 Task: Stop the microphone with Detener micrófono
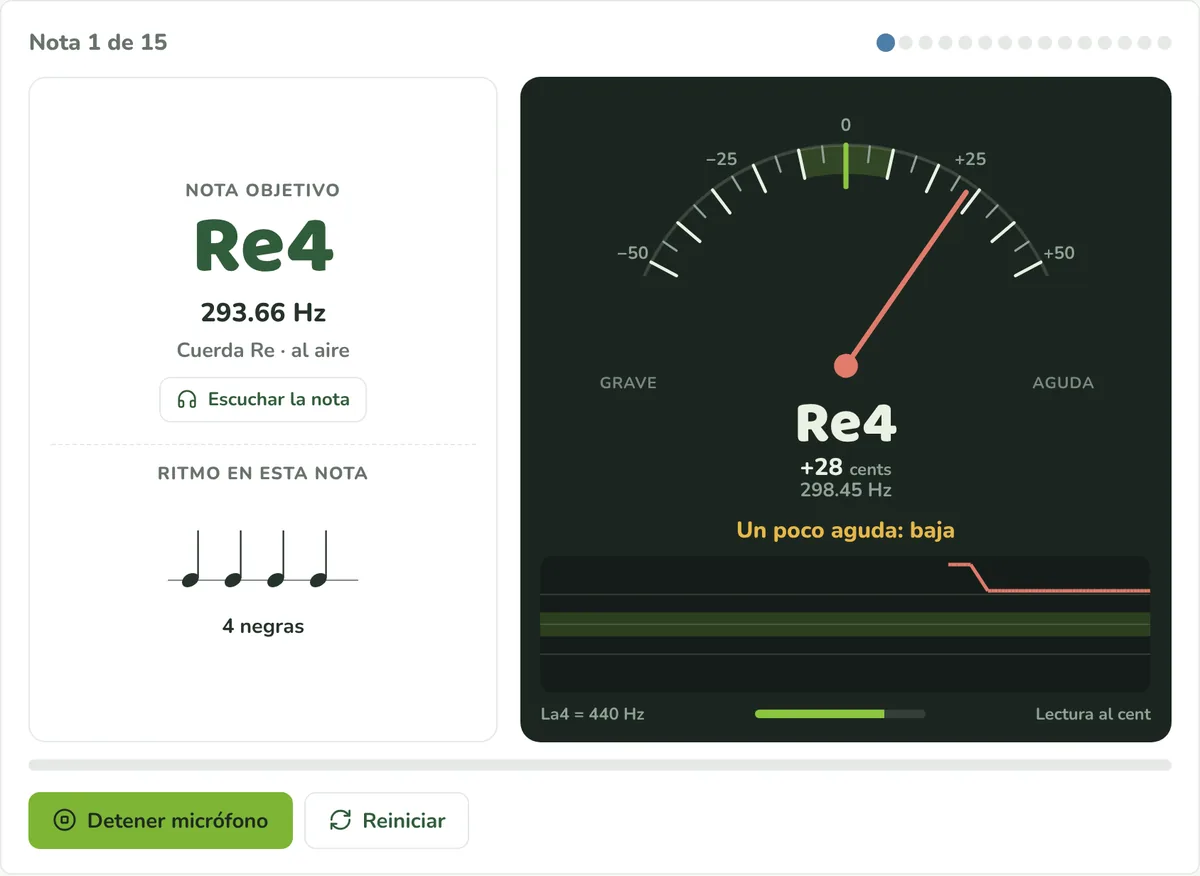(160, 821)
